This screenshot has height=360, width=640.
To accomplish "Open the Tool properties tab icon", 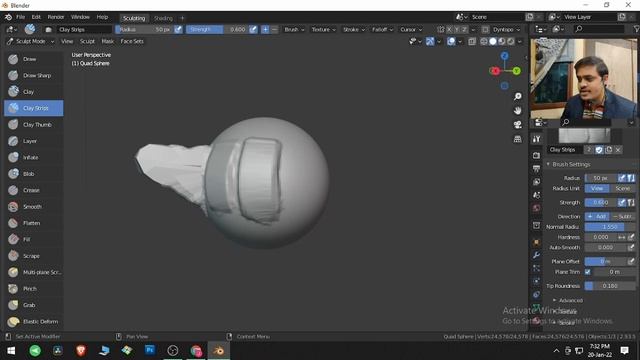I will (536, 139).
